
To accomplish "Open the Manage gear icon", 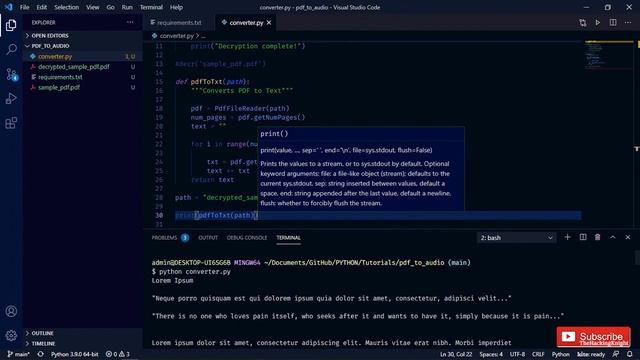I will tap(11, 336).
